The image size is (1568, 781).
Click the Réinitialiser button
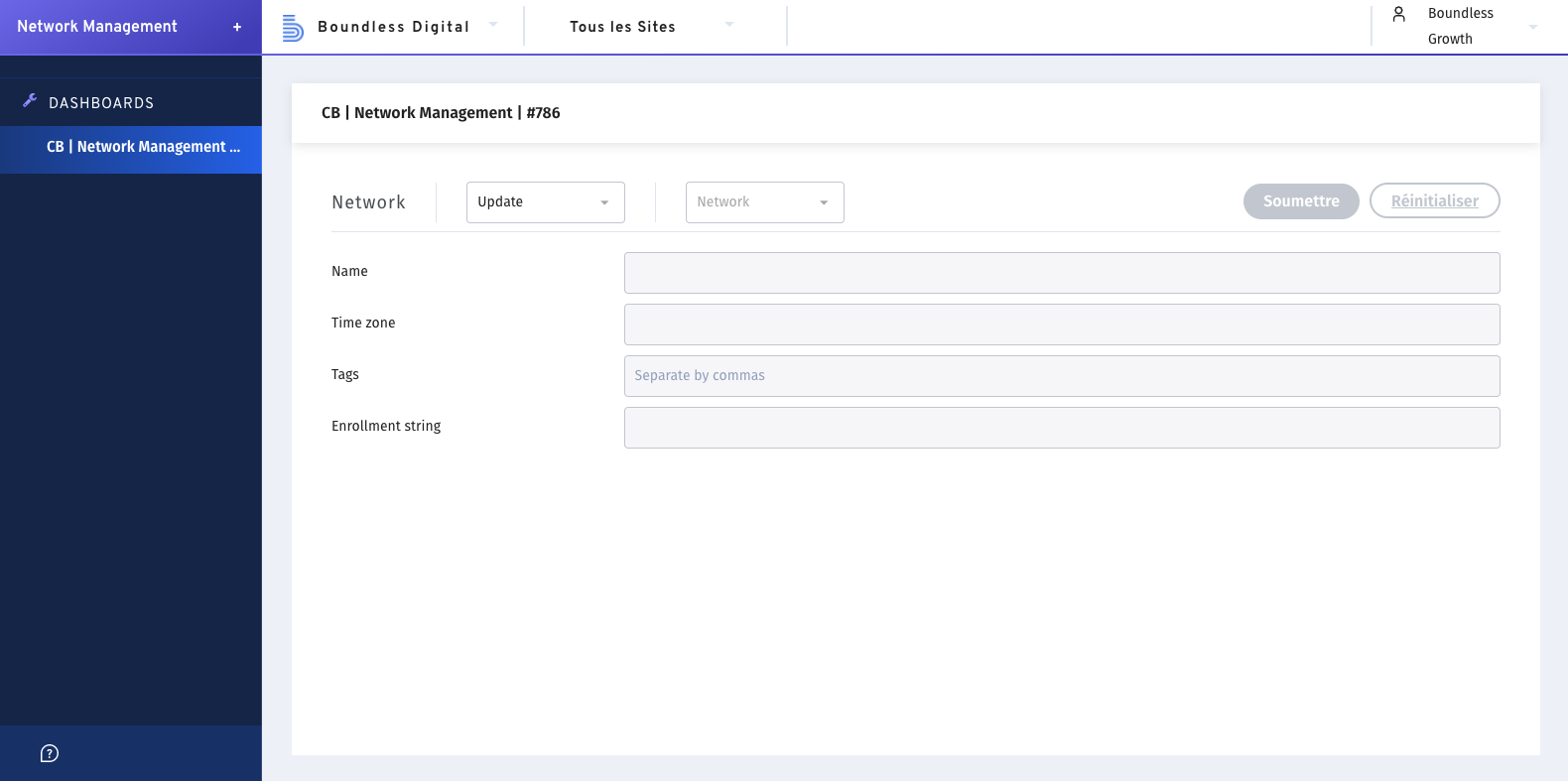coord(1435,201)
